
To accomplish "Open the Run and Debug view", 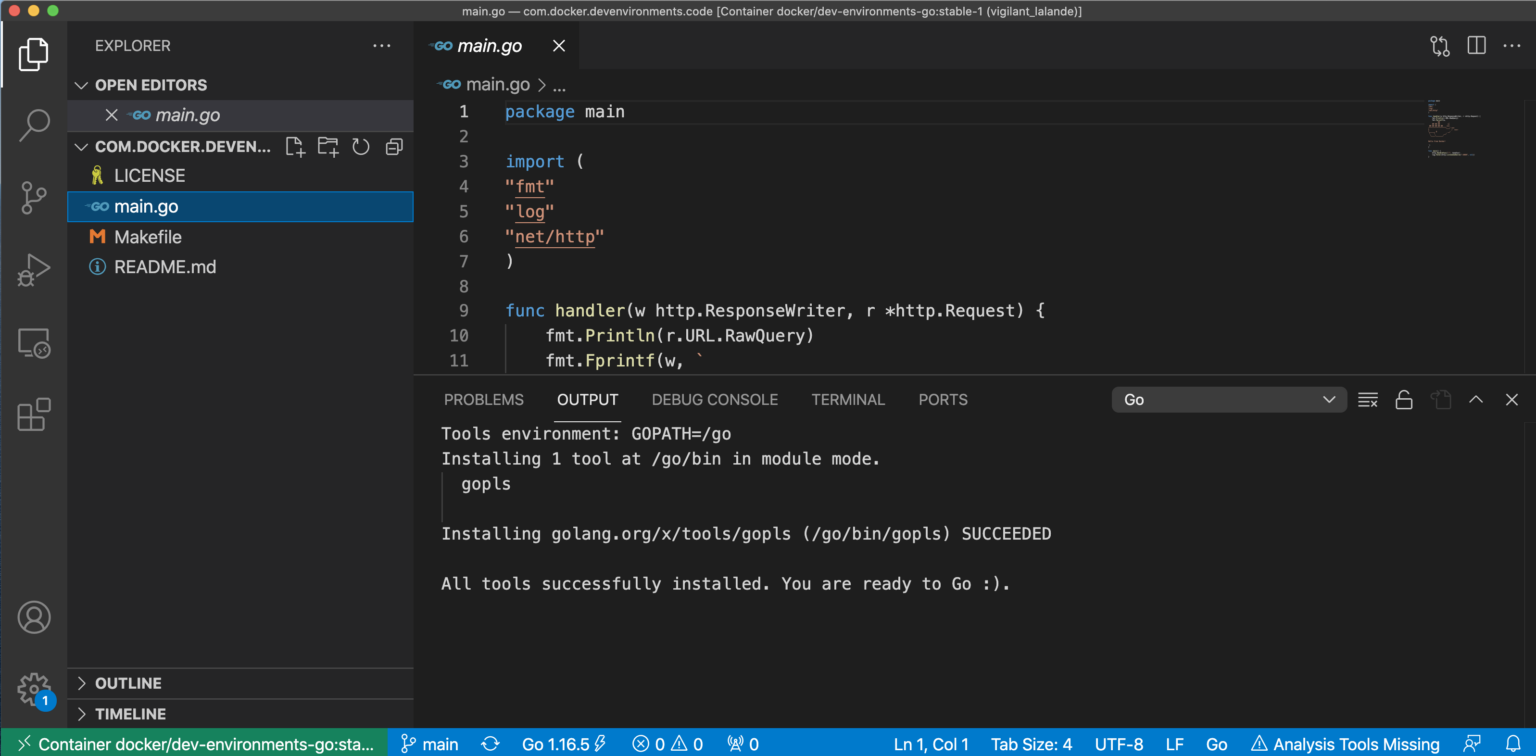I will point(34,268).
